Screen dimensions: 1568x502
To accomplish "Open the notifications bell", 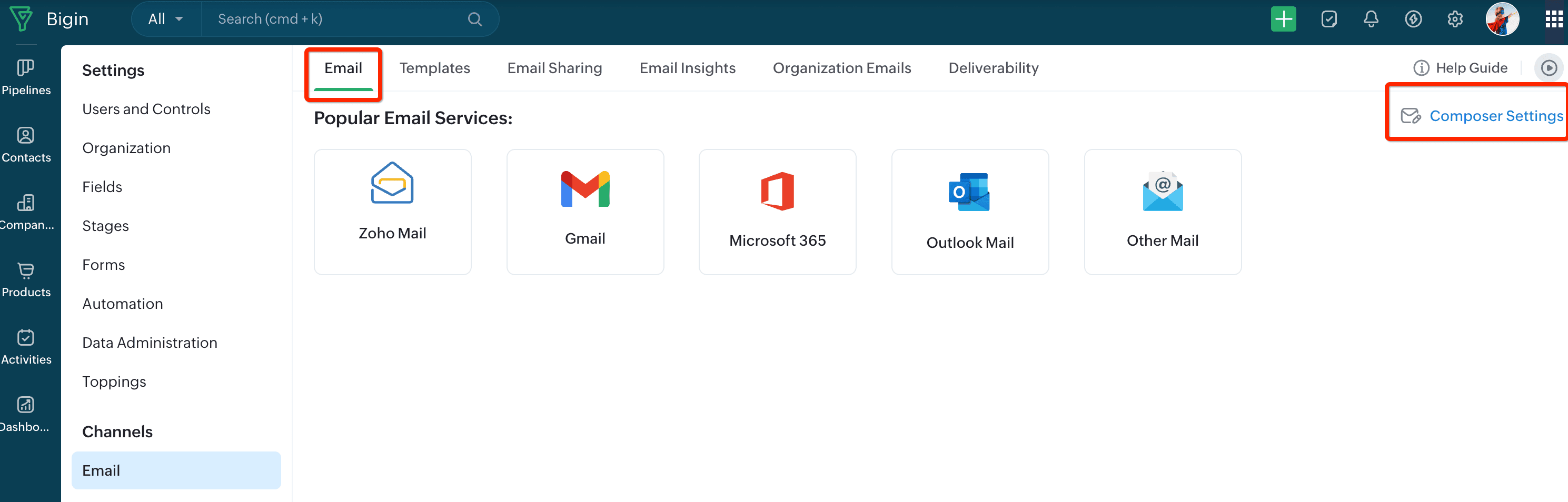I will [1371, 19].
